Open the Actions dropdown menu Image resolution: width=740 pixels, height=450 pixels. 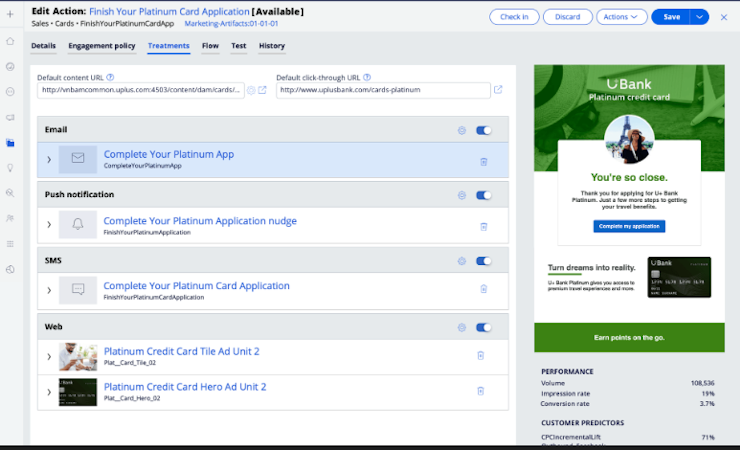pyautogui.click(x=621, y=17)
